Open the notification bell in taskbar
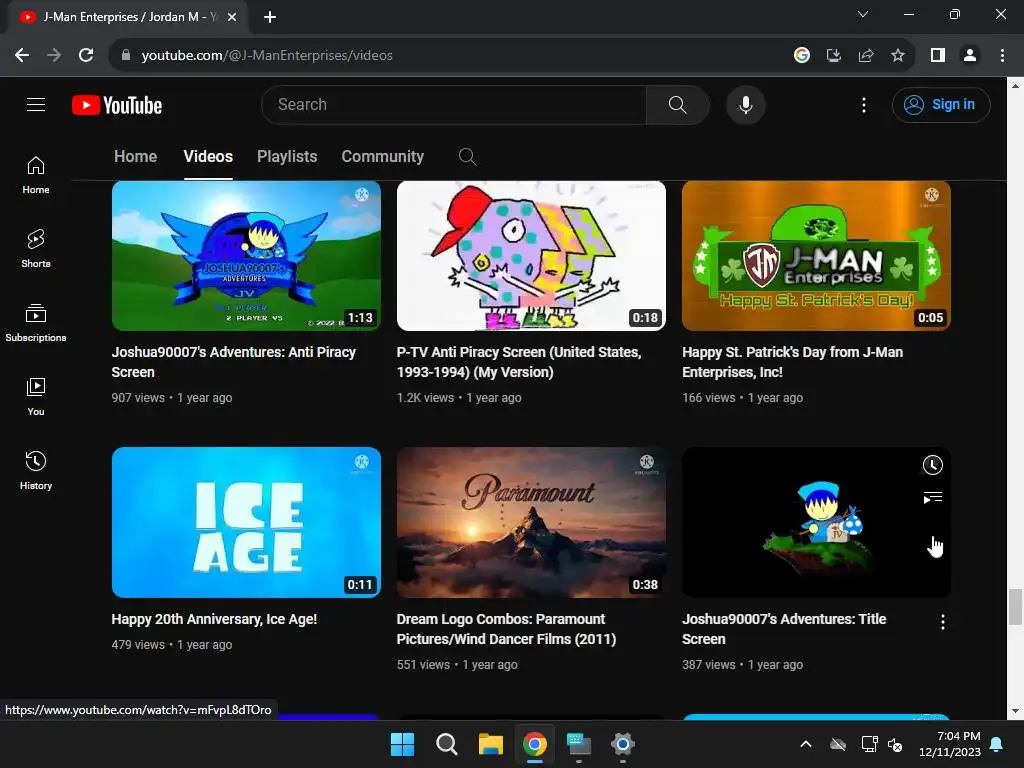Image resolution: width=1024 pixels, height=768 pixels. coord(996,744)
